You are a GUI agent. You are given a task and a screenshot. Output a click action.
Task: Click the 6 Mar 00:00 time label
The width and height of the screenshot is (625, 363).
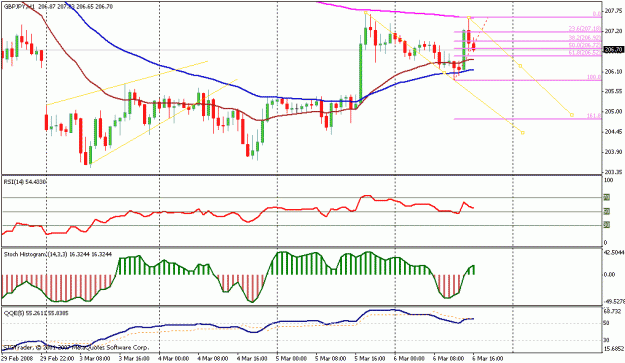[x=409, y=359]
